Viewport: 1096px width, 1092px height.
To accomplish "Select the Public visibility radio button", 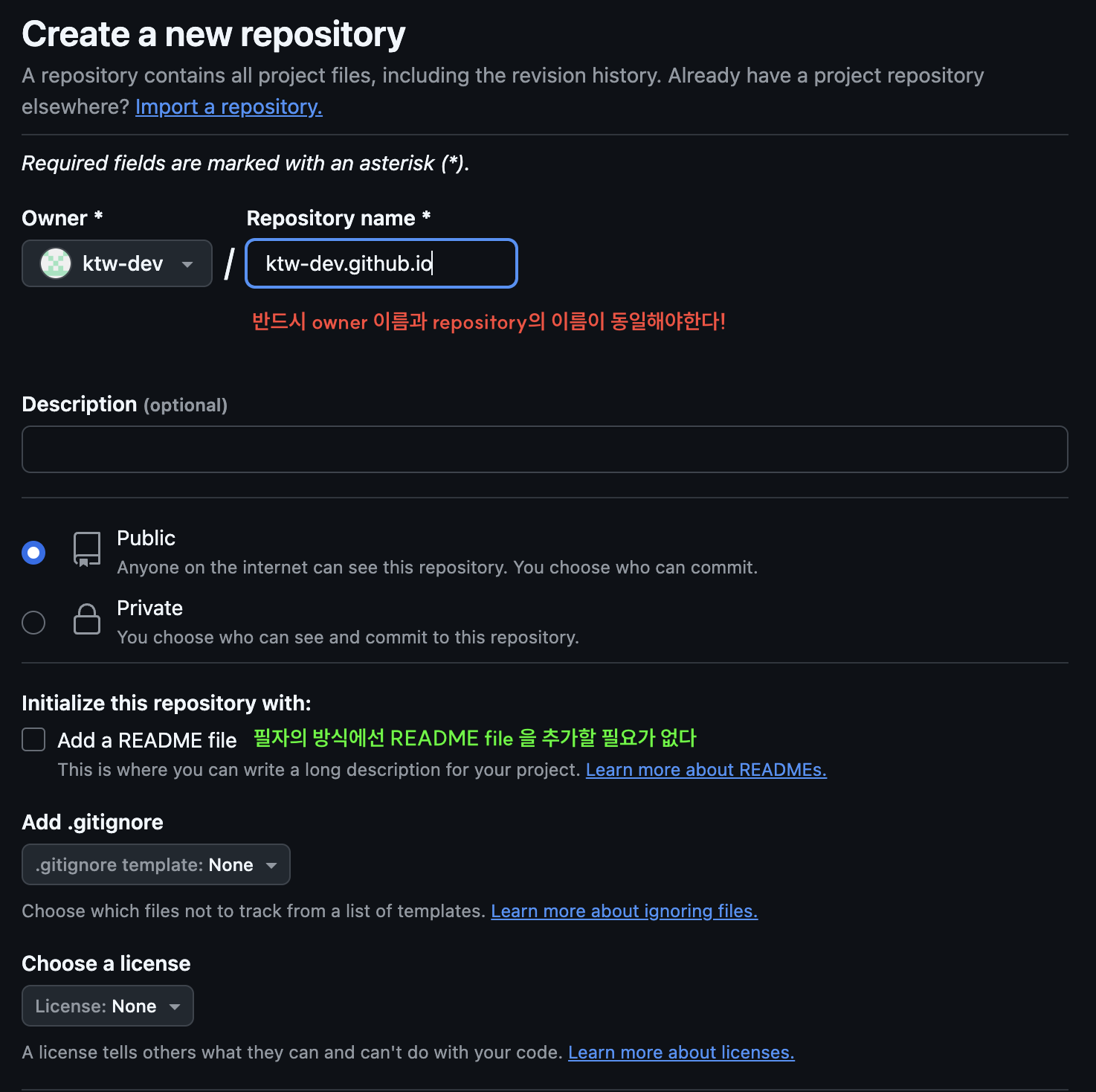I will tap(33, 553).
